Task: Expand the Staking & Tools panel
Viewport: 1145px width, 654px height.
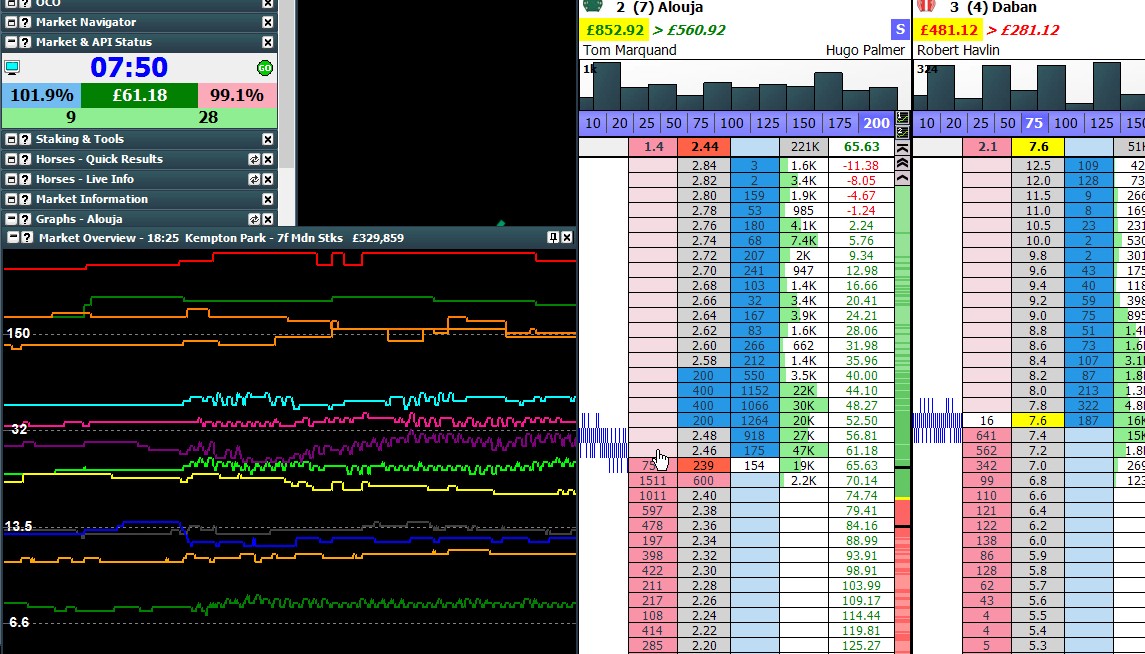Action: point(12,139)
